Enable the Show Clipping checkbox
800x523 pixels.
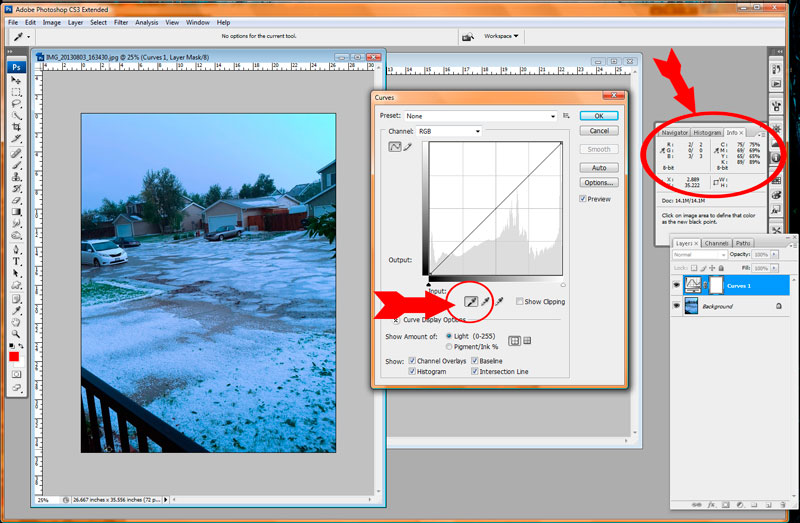click(519, 302)
